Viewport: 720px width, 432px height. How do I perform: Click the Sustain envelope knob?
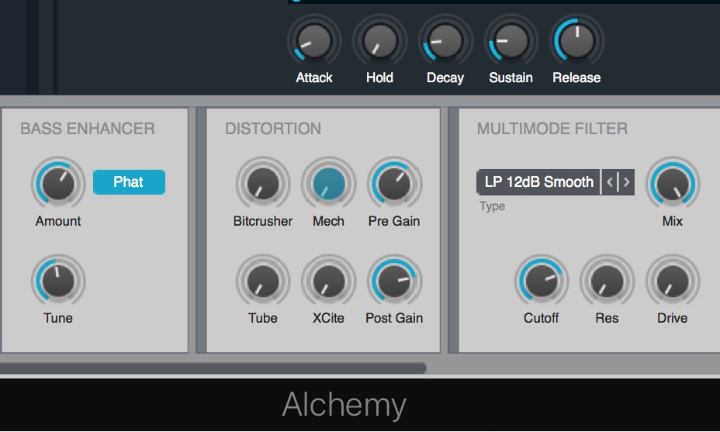511,41
